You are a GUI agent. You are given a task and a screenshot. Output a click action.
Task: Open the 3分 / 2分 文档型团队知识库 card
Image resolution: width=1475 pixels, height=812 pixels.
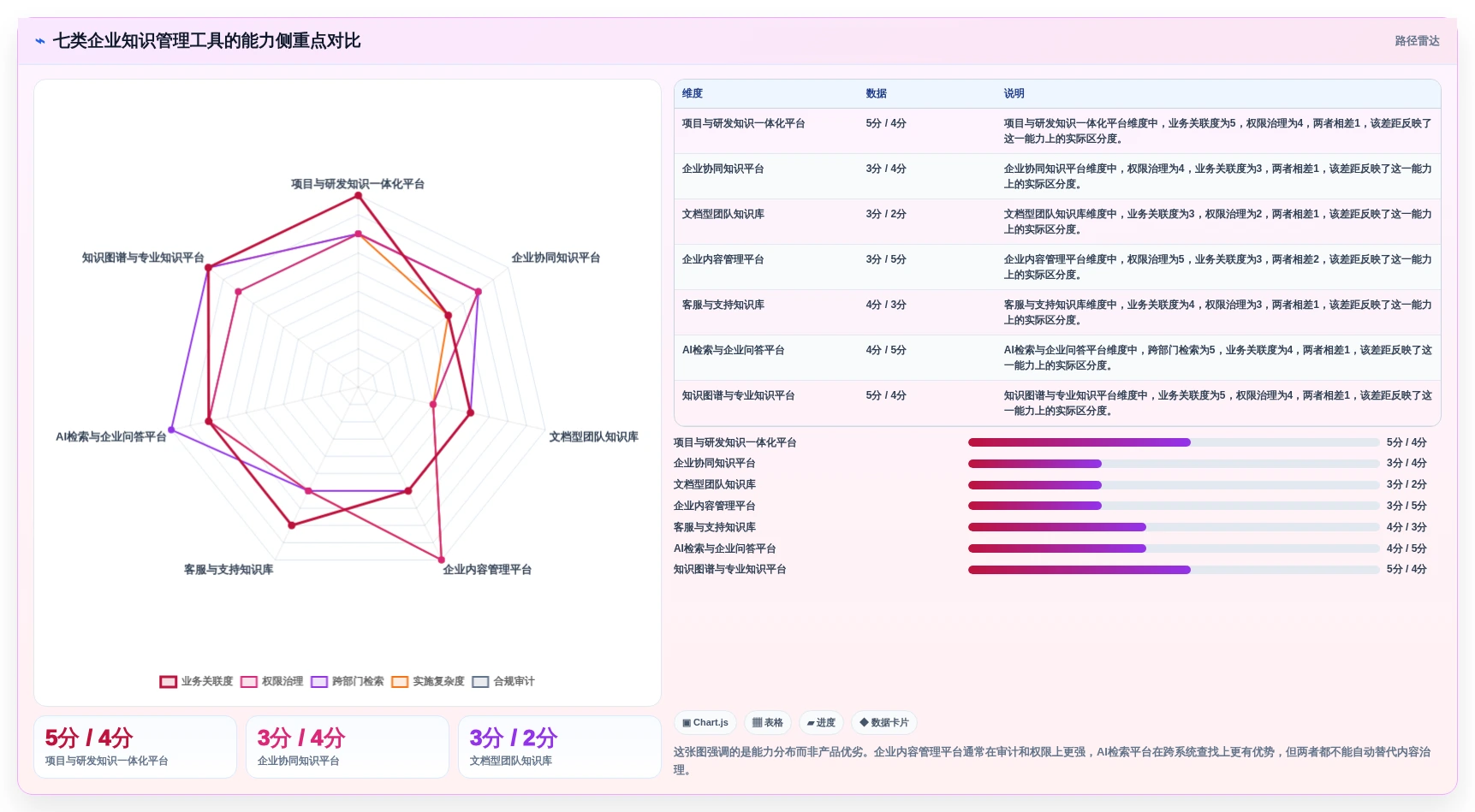[560, 747]
